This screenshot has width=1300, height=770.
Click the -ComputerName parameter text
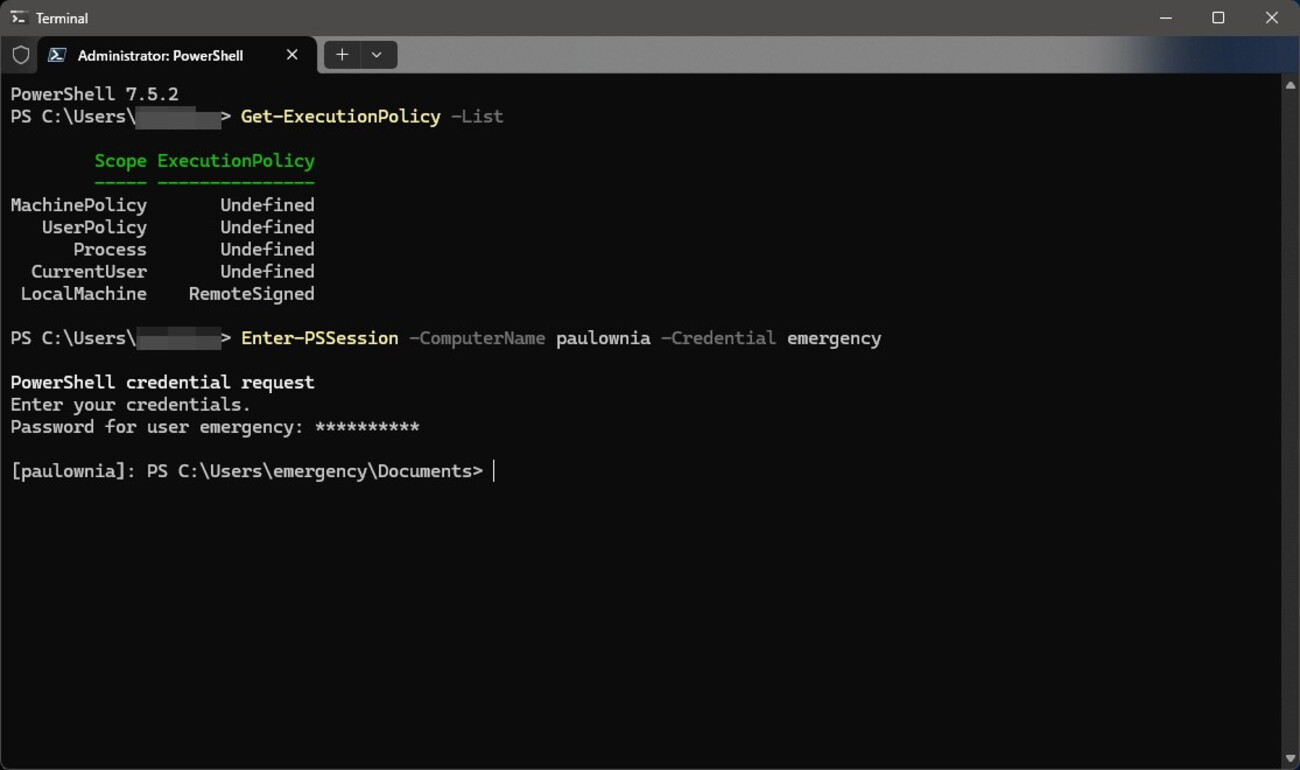[x=477, y=338]
